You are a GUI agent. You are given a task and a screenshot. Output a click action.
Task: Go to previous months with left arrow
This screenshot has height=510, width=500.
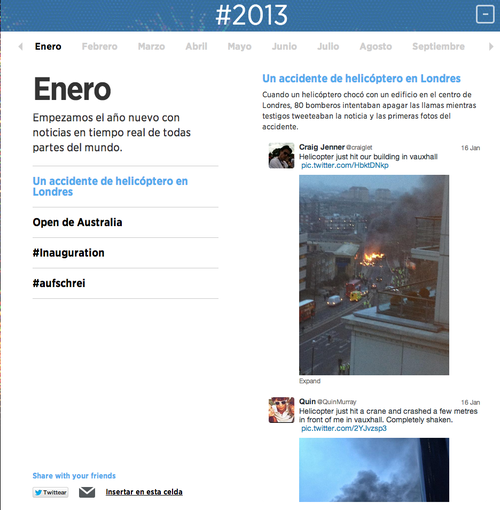tap(21, 46)
